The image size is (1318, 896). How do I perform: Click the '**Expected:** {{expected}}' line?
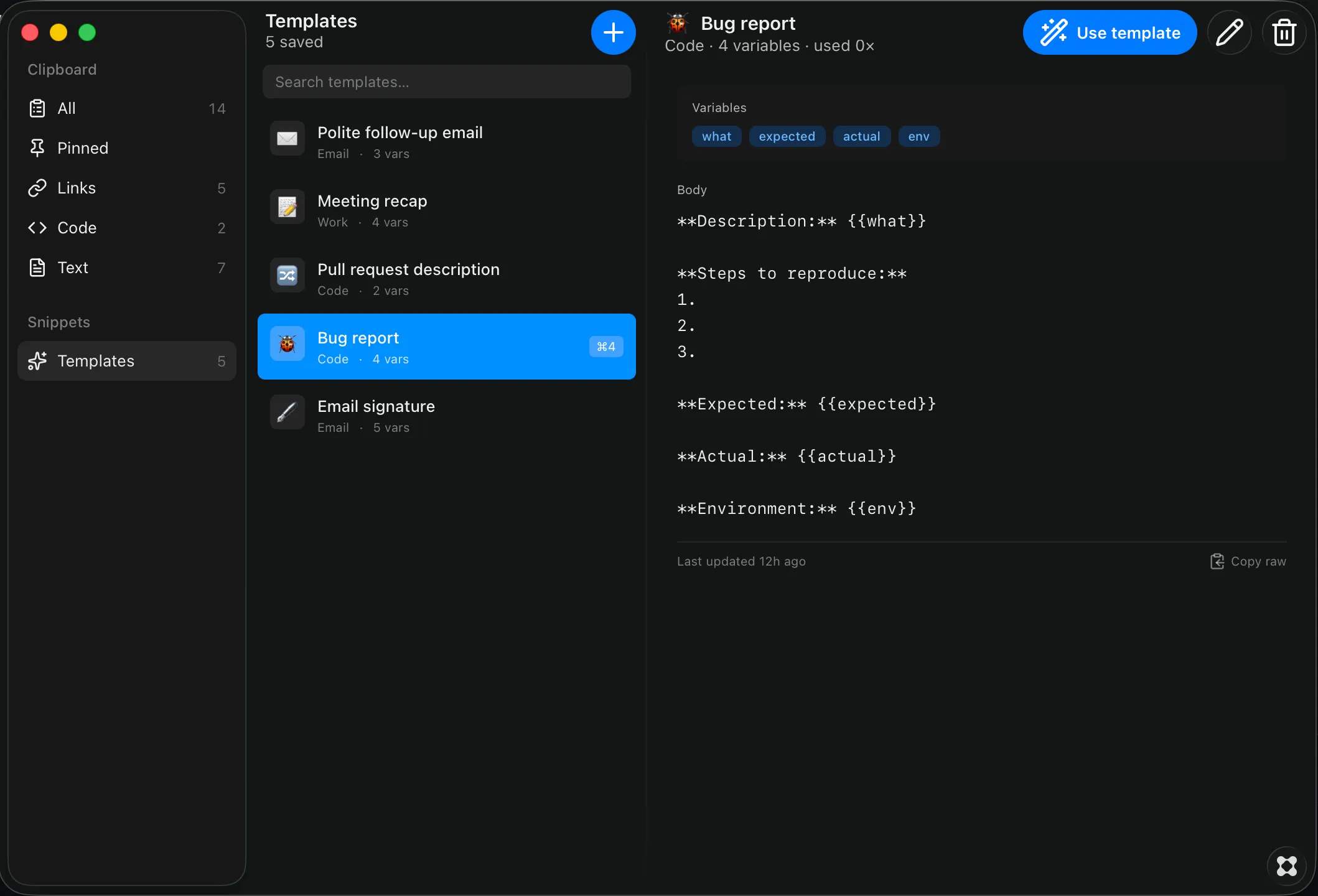tap(806, 404)
